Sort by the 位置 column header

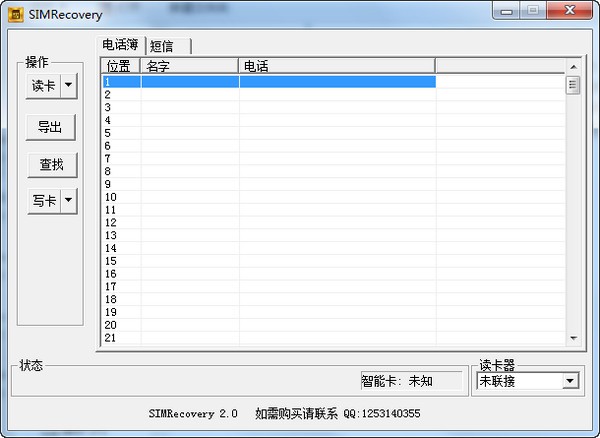(x=120, y=66)
